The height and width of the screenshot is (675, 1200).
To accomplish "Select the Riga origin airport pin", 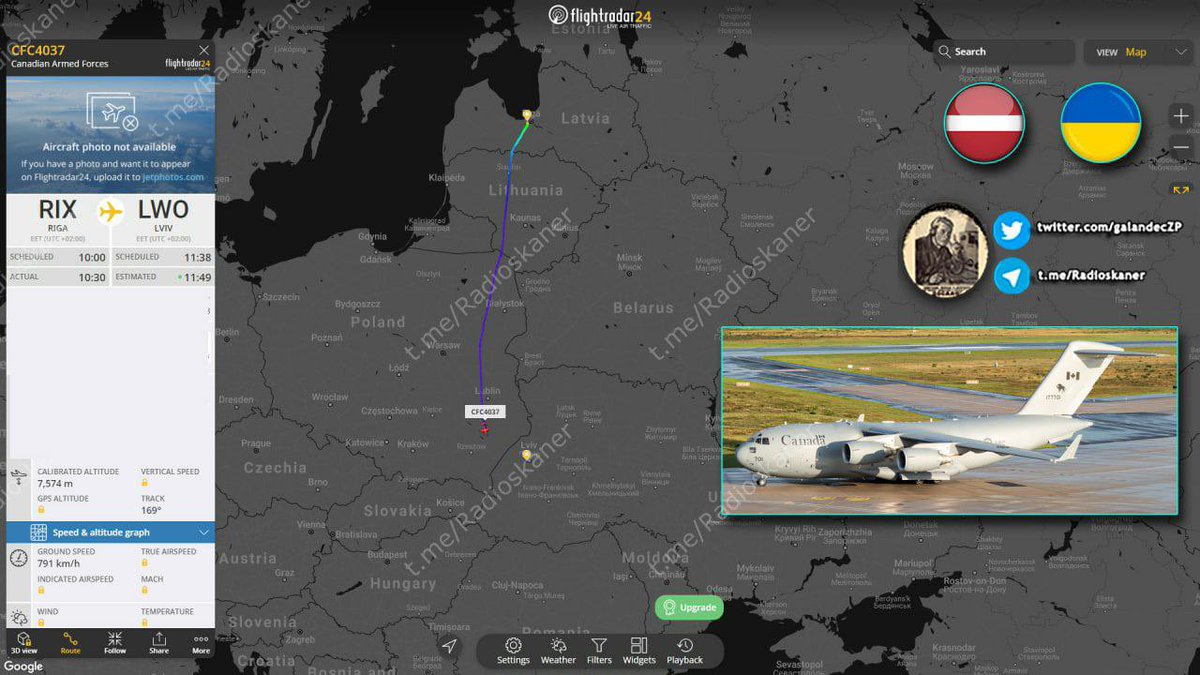I will pos(527,115).
